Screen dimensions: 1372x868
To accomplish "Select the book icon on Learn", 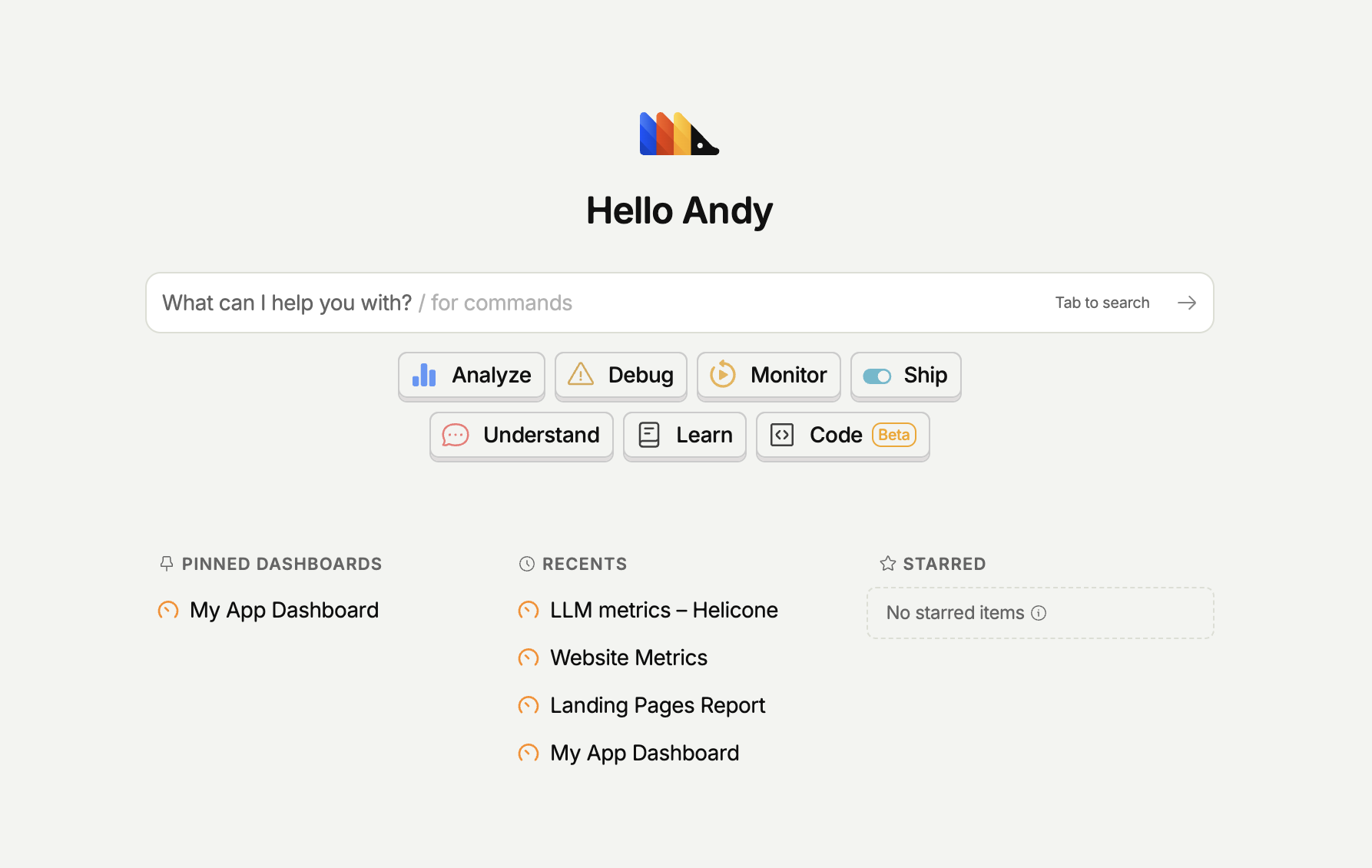I will pos(649,435).
